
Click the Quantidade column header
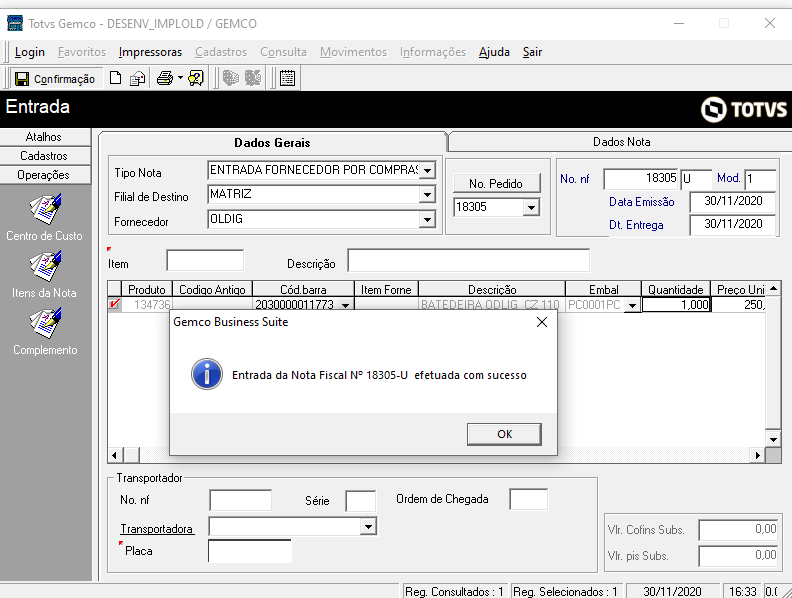click(x=675, y=289)
